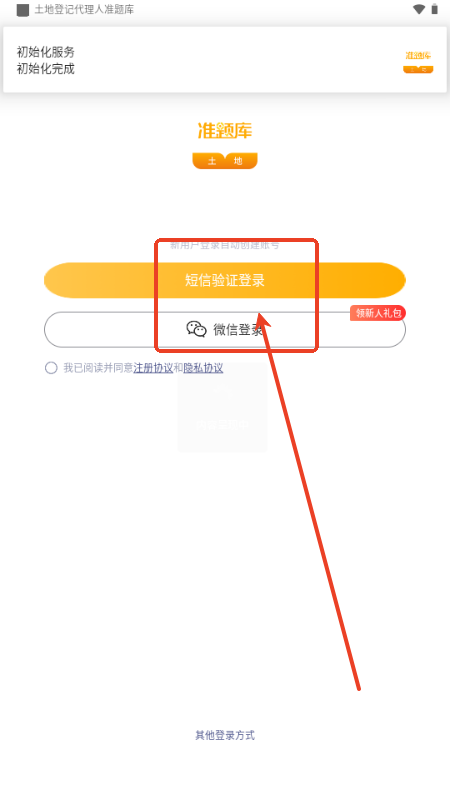Tap the 初始化服务 notification text

[45, 52]
